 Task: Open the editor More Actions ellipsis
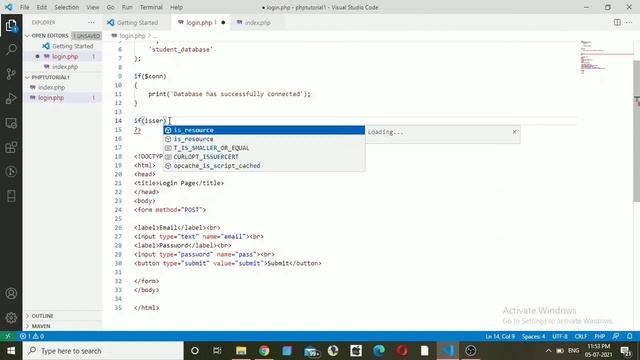click(629, 22)
